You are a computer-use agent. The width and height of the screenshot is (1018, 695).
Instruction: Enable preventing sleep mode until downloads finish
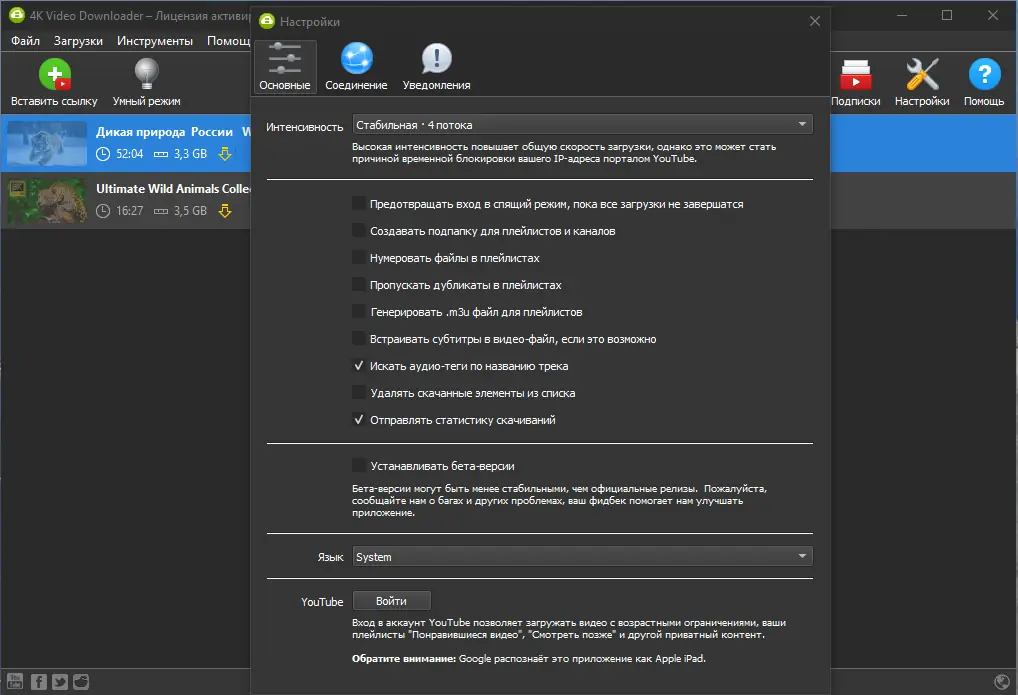pos(358,203)
